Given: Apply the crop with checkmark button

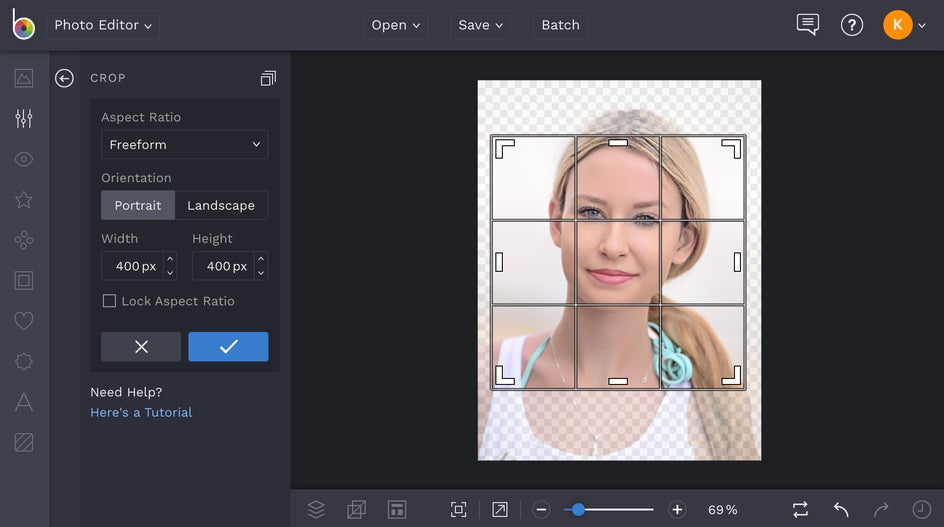Looking at the screenshot, I should point(228,346).
